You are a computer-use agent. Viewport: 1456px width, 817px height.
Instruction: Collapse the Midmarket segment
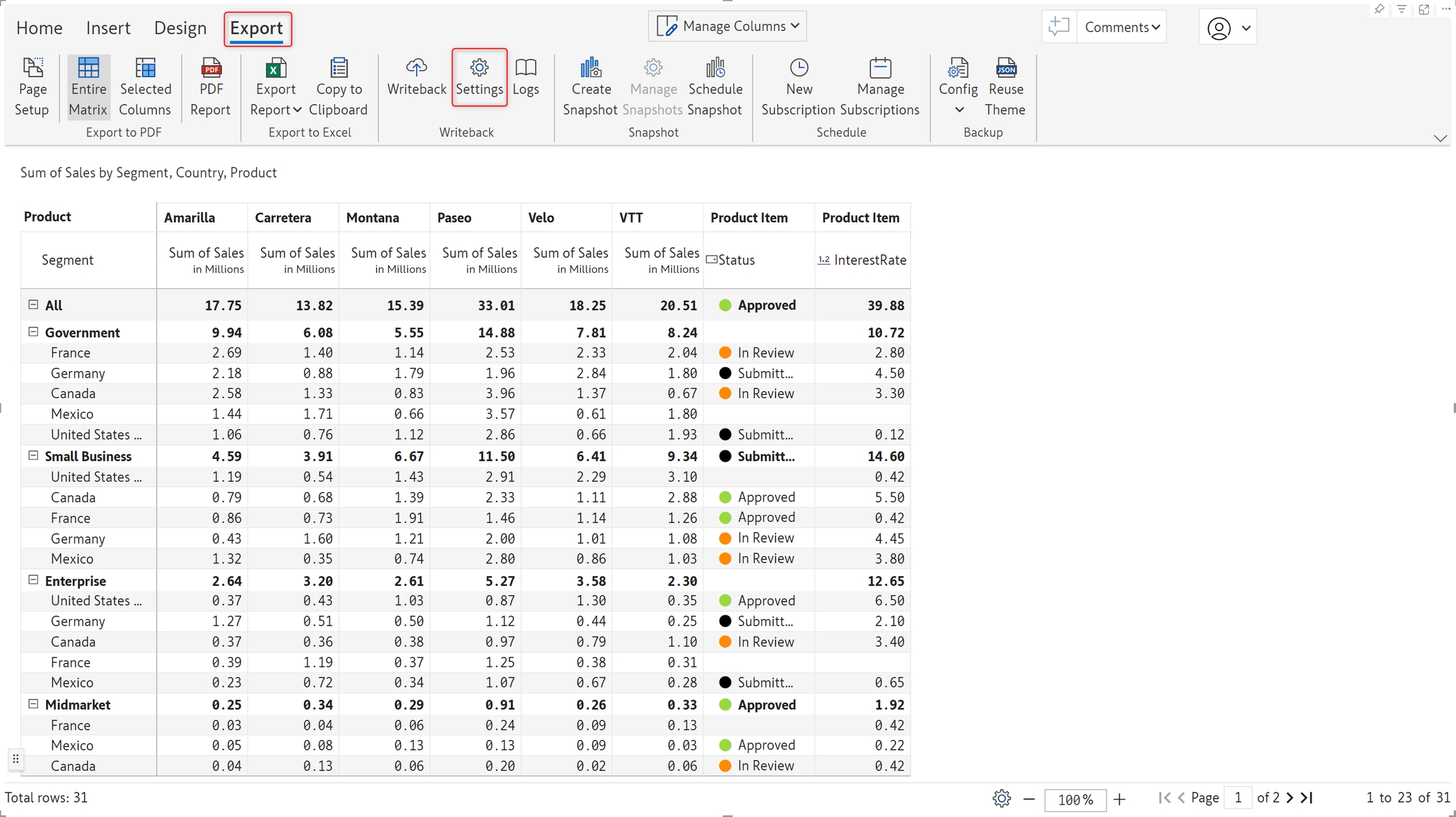[x=33, y=704]
